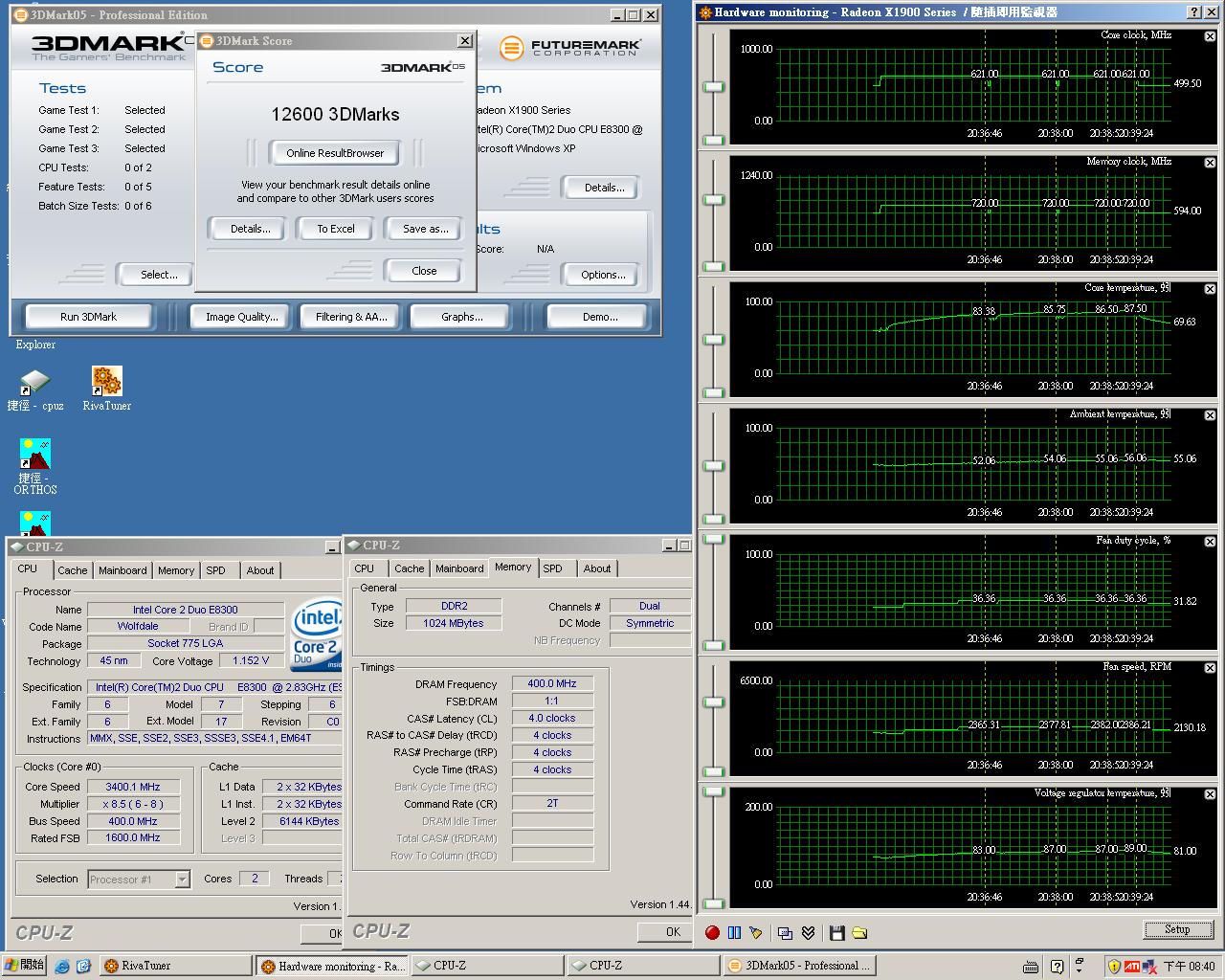
Task: Select the RivaTuner desktop icon
Action: coord(106,389)
